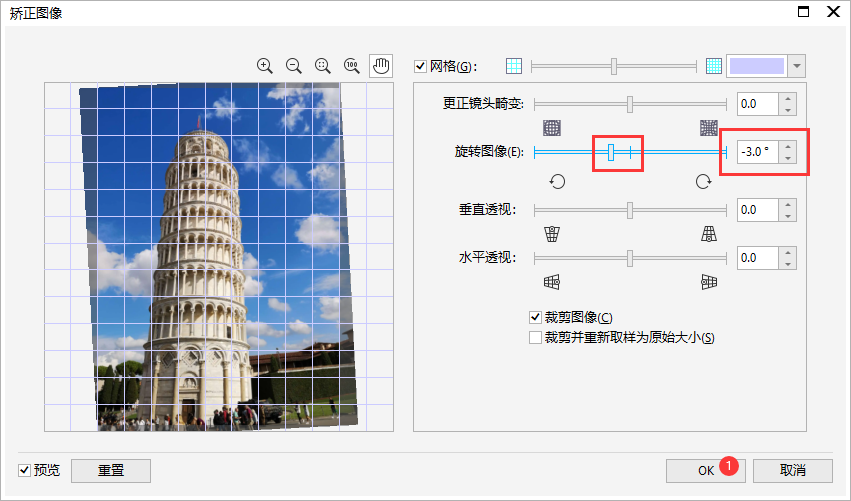The height and width of the screenshot is (501, 851).
Task: Close the 矫正图像 dialog
Action: pyautogui.click(x=833, y=11)
